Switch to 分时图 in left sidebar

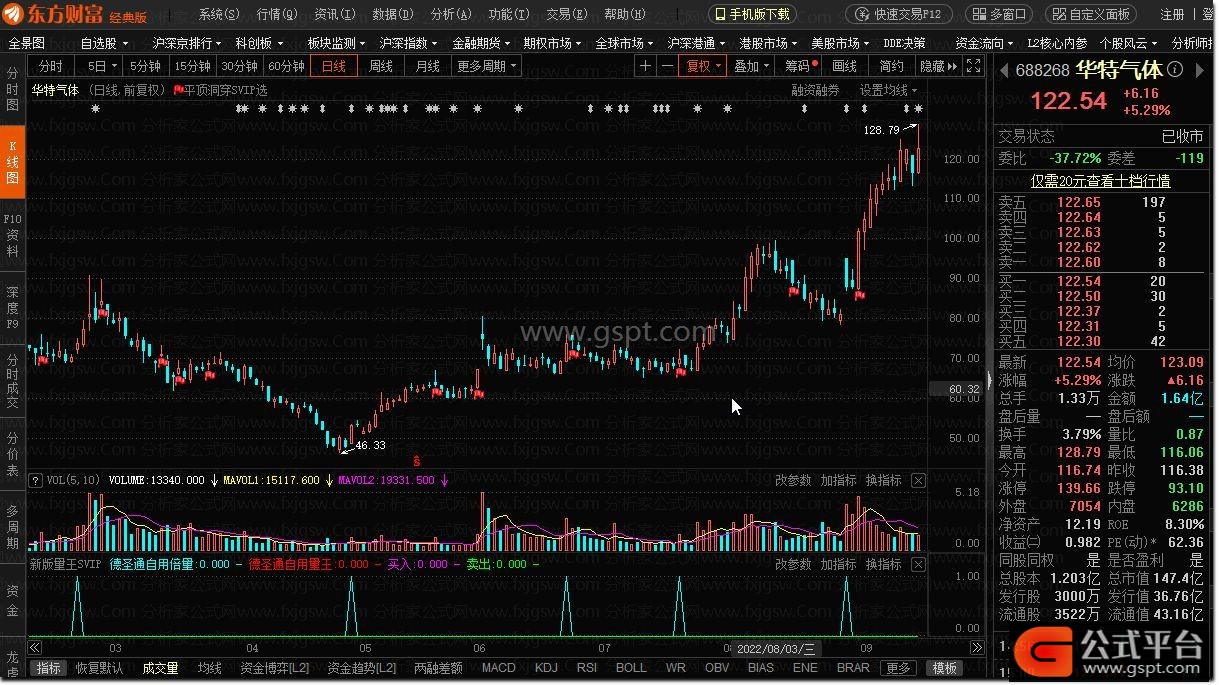point(12,89)
